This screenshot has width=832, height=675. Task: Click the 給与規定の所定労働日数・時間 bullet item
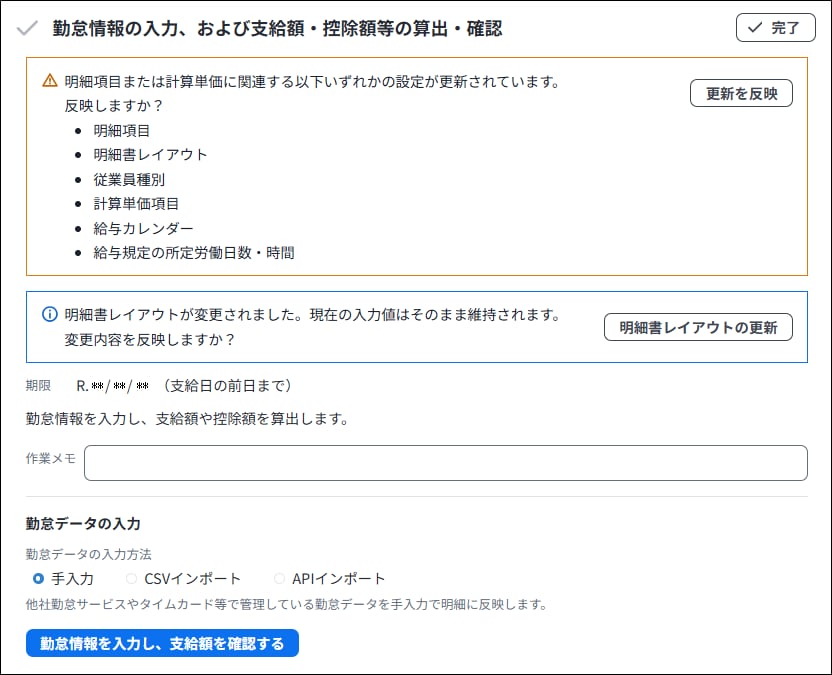[194, 253]
